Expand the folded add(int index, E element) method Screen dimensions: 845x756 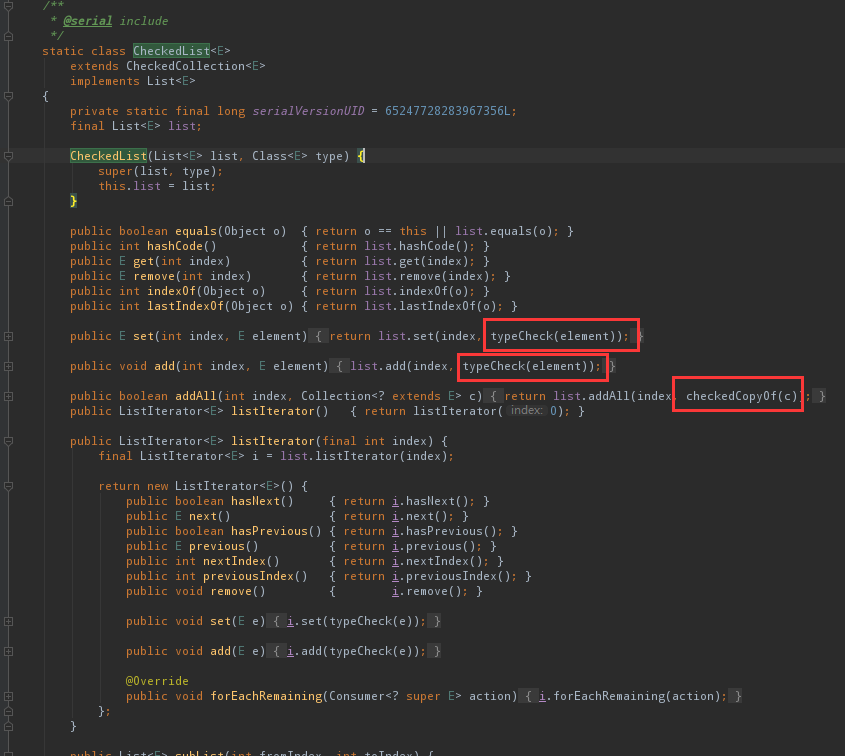click(x=9, y=366)
